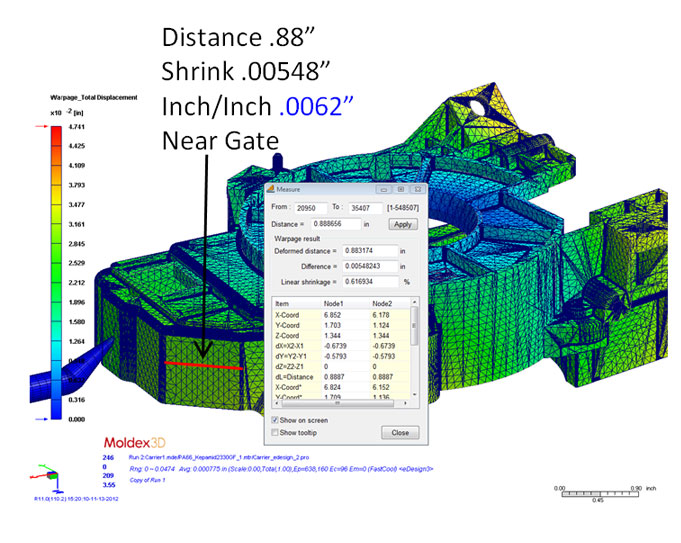This screenshot has height=543, width=681.
Task: Click the table's vertical scrollbar down arrow
Action: [x=415, y=395]
